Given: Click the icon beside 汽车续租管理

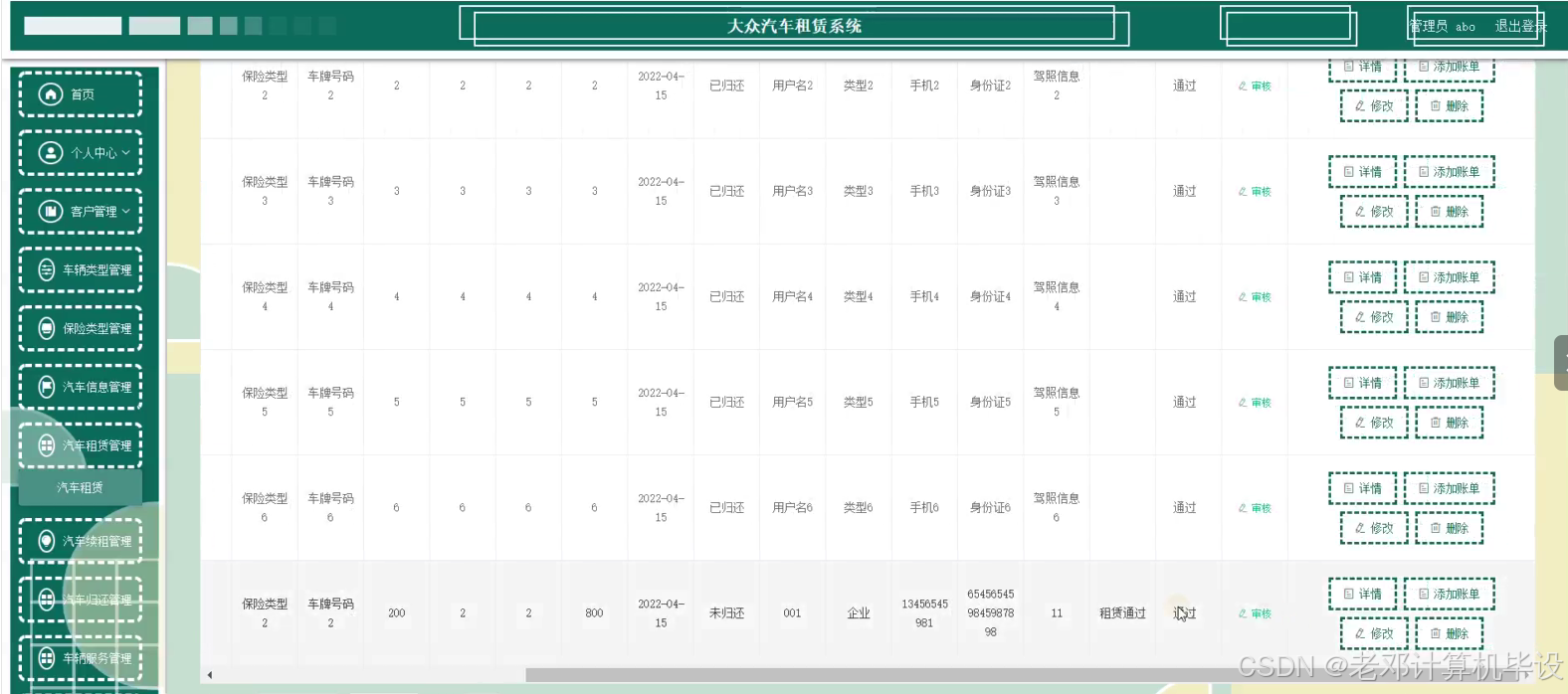Looking at the screenshot, I should (46, 542).
